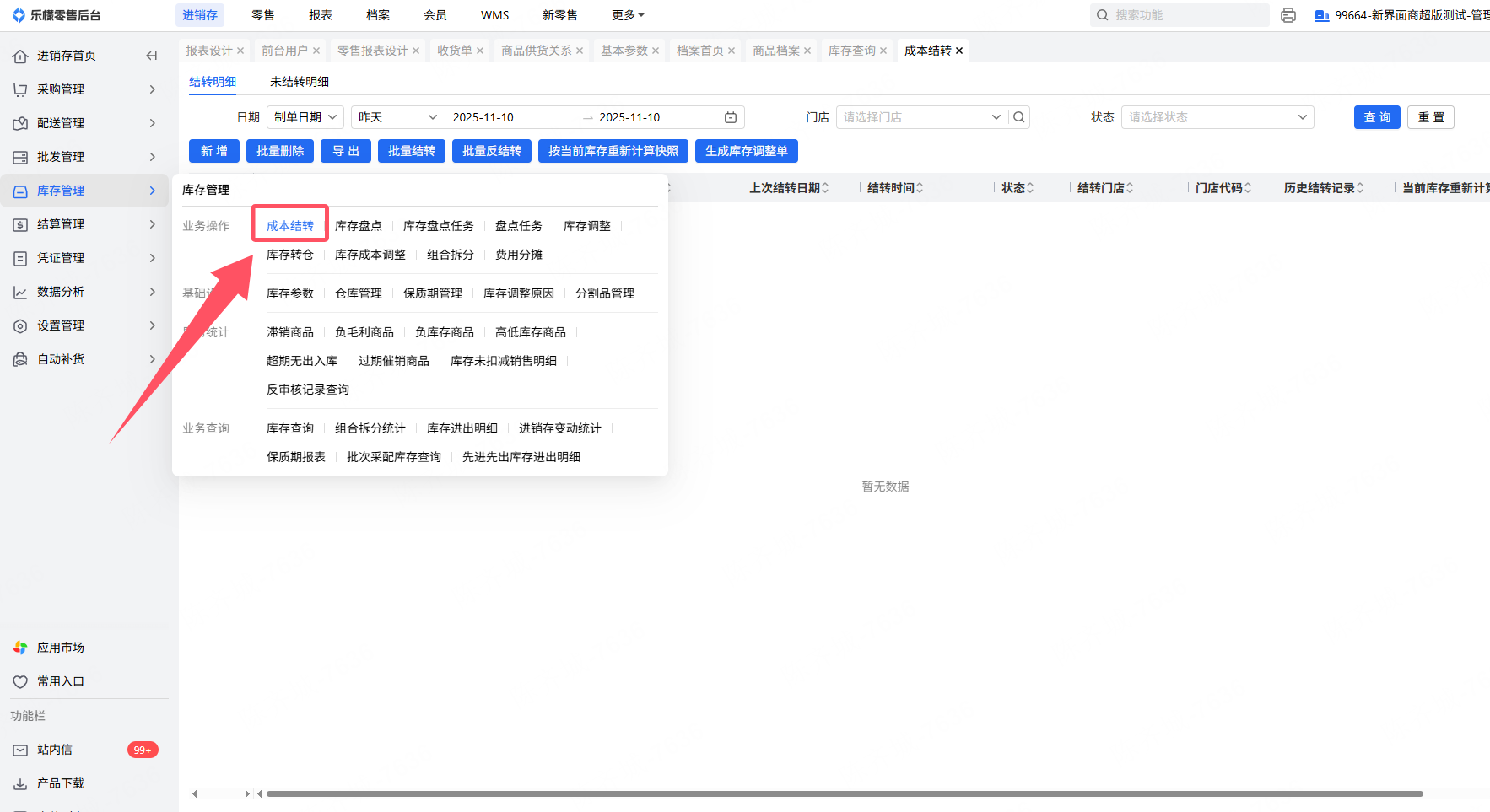Image resolution: width=1490 pixels, height=812 pixels.
Task: Click the 常用入口 heart icon
Action: 20,681
